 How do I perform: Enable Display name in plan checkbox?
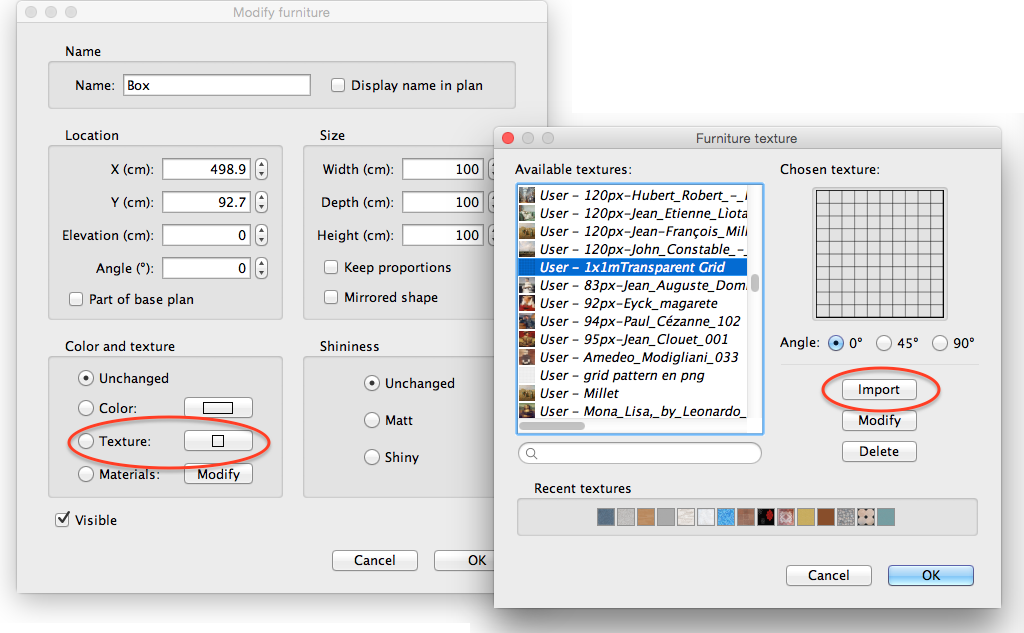(x=338, y=85)
